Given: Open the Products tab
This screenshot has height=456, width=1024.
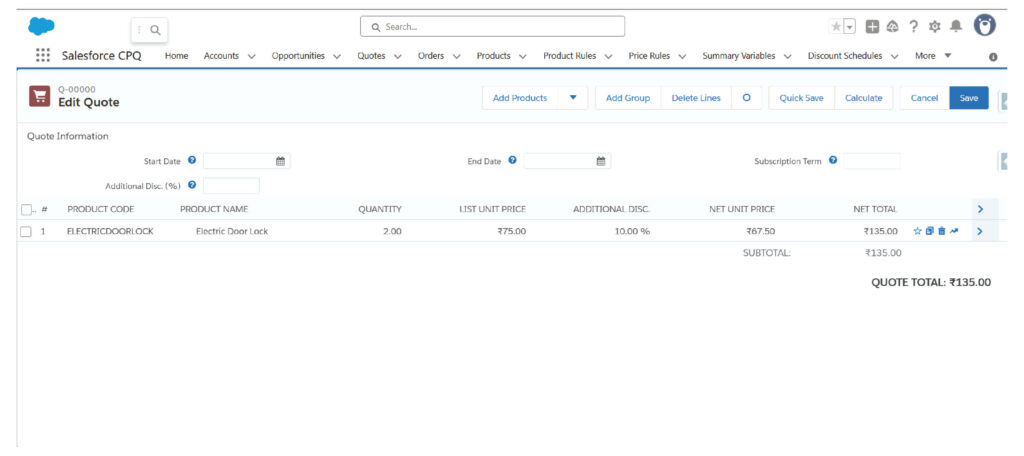Looking at the screenshot, I should (494, 56).
